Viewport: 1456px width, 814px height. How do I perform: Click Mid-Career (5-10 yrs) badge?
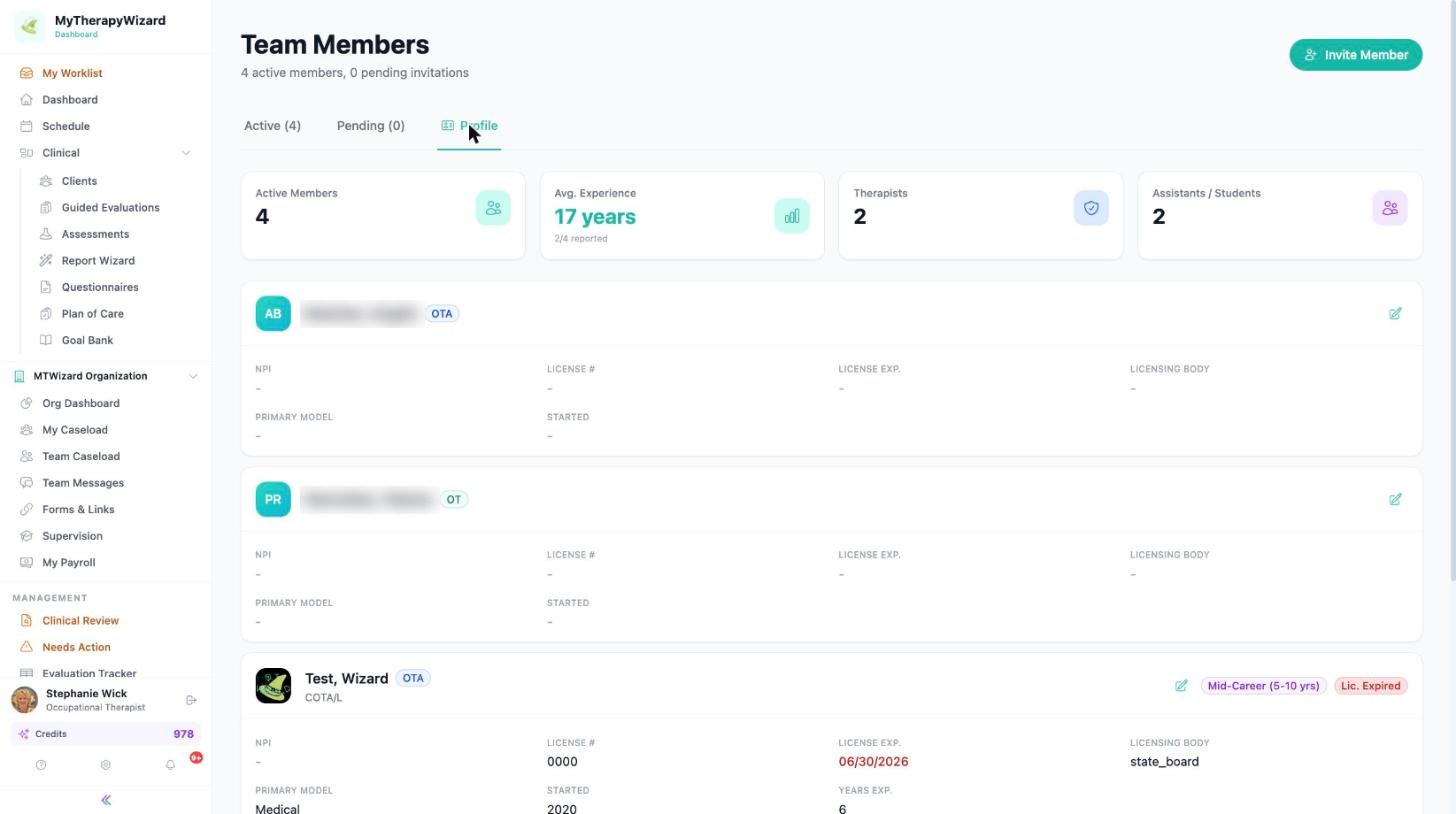[1263, 686]
